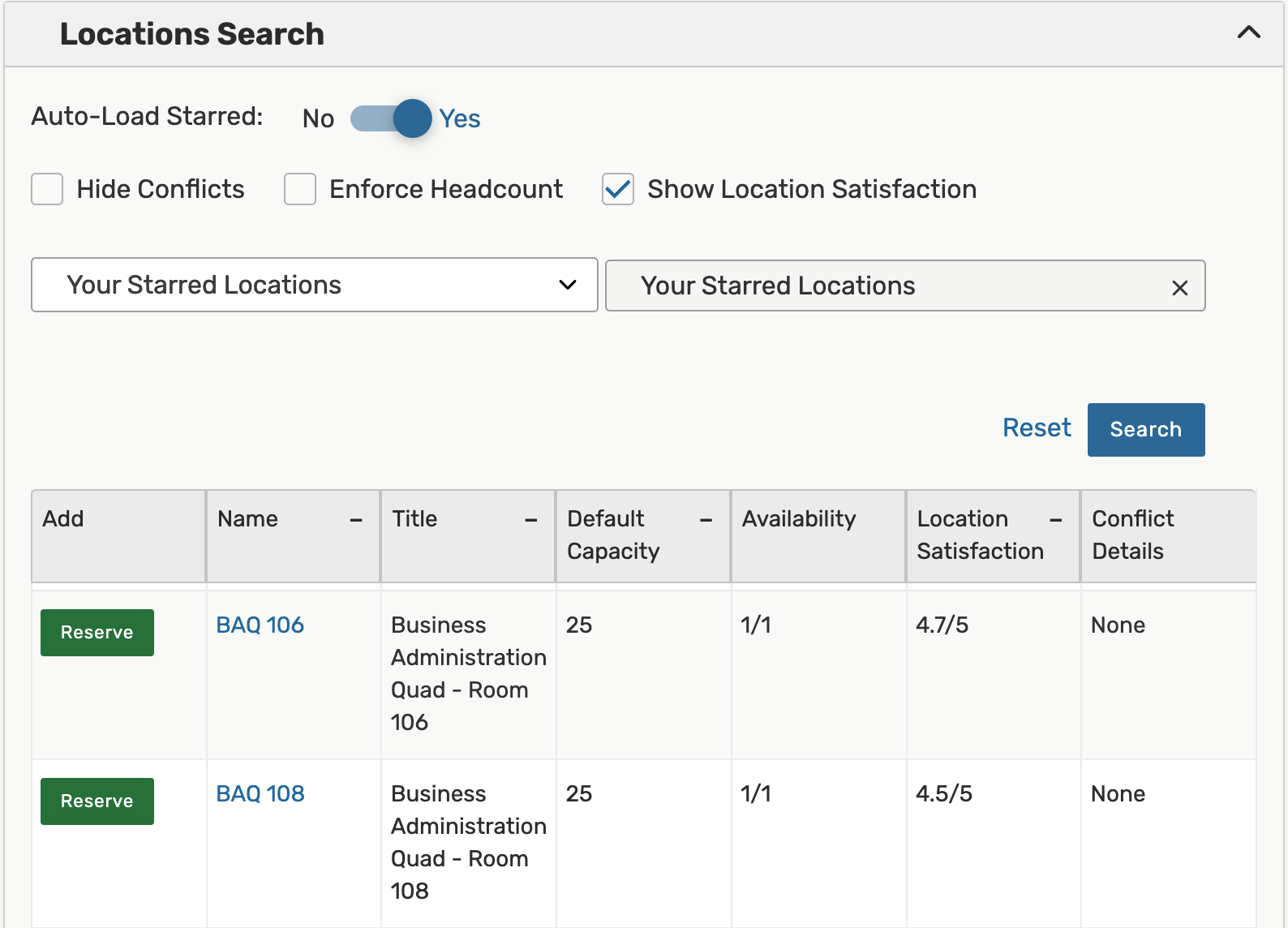Click the Title column sort icon
1288x928 pixels.
click(x=531, y=520)
